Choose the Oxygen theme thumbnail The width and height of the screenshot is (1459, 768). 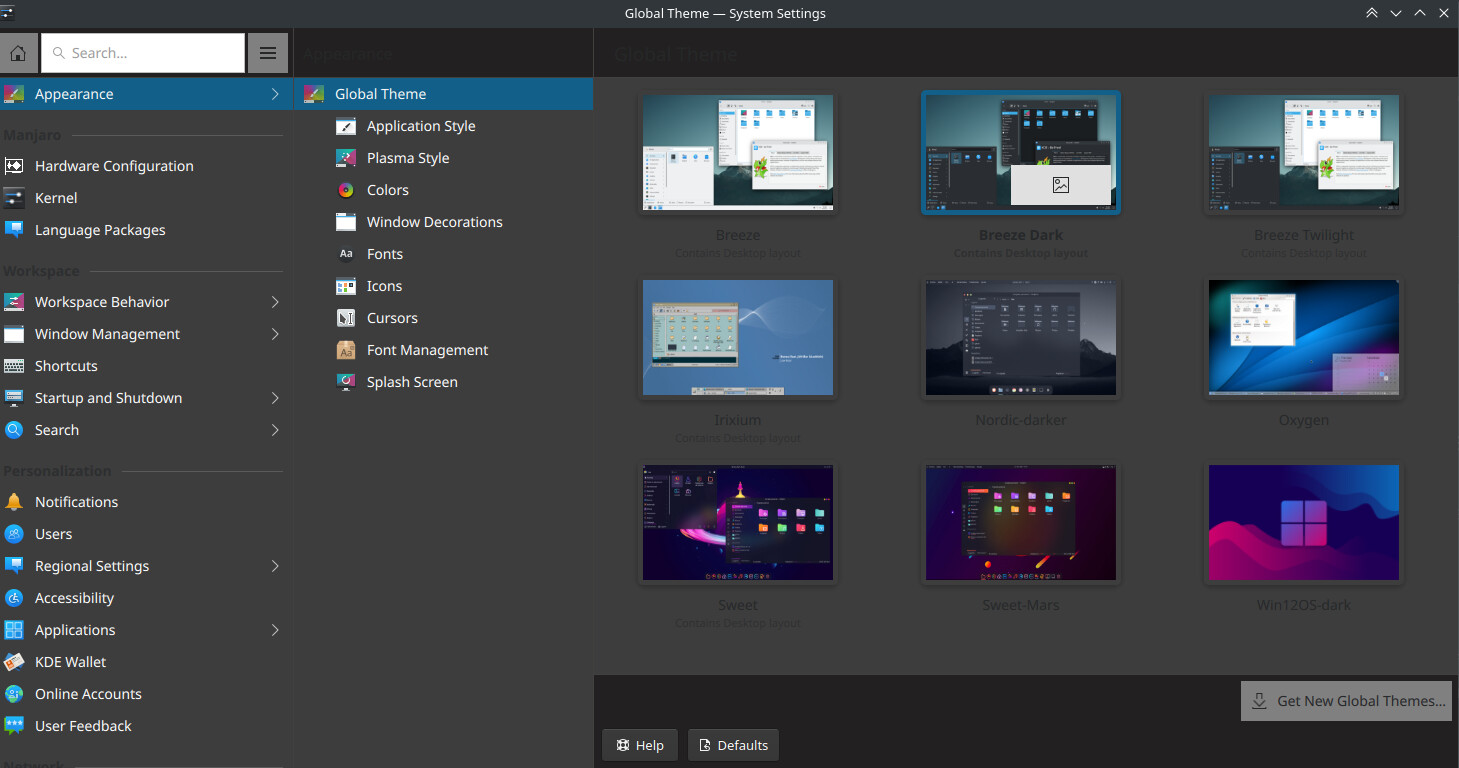(x=1304, y=338)
